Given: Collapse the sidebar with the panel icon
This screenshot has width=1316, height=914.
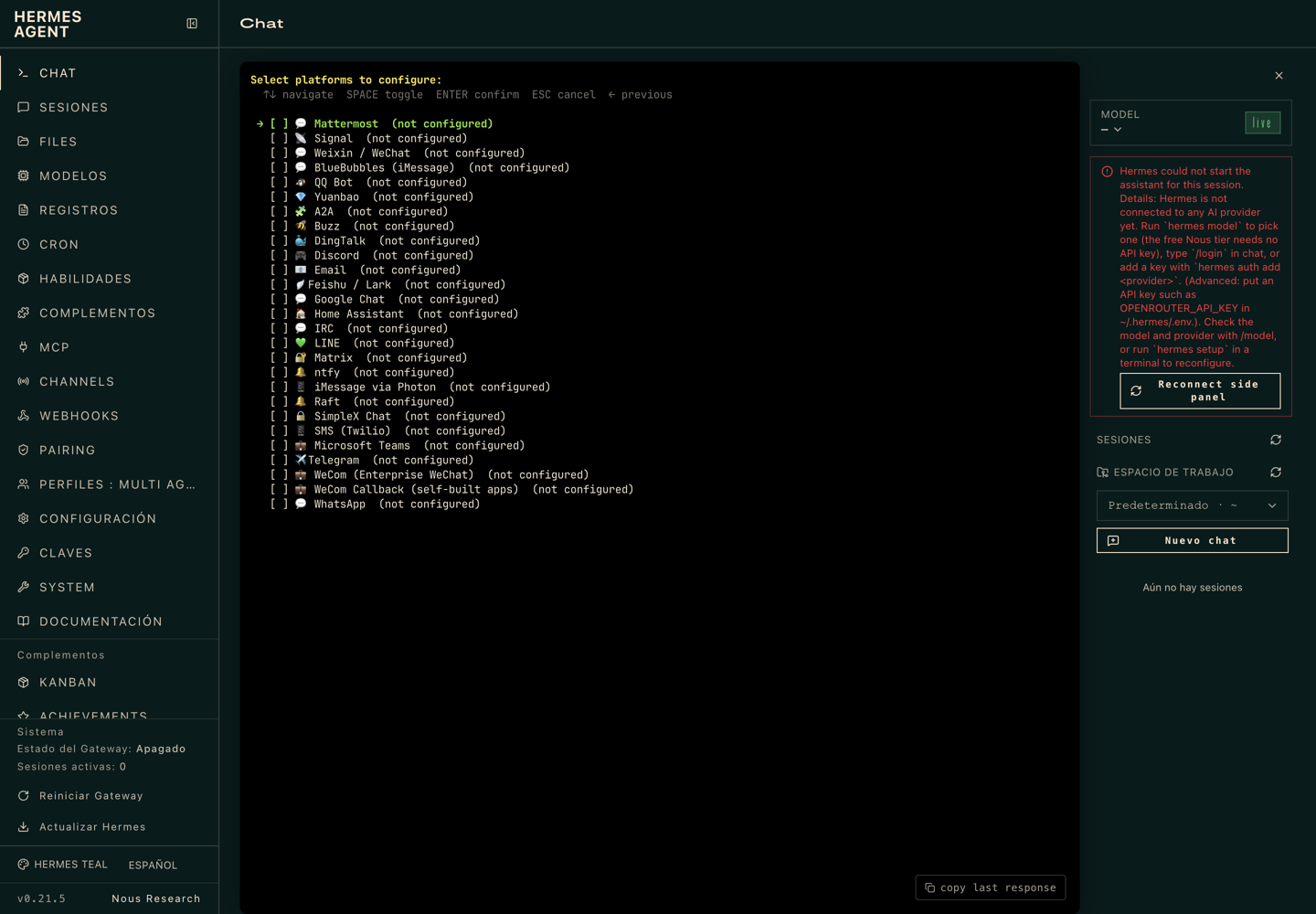Looking at the screenshot, I should (192, 24).
